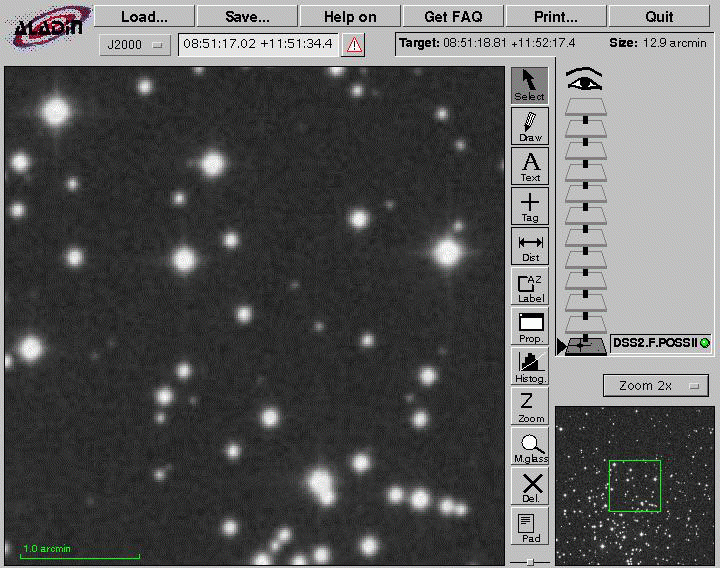
Task: Click the small slider handle below toolbar
Action: (x=530, y=562)
